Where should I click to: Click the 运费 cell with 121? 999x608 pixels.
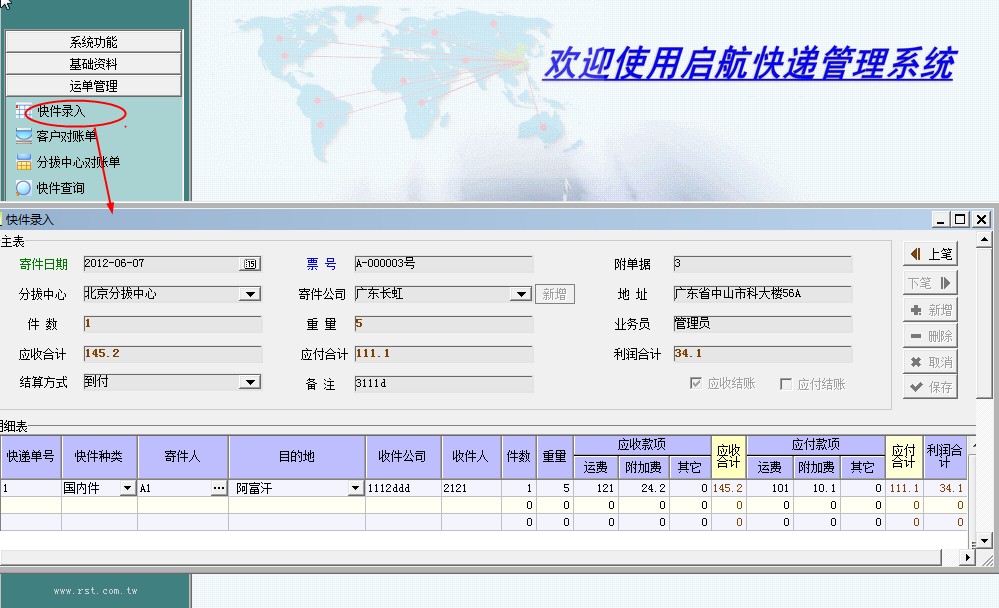(x=596, y=488)
